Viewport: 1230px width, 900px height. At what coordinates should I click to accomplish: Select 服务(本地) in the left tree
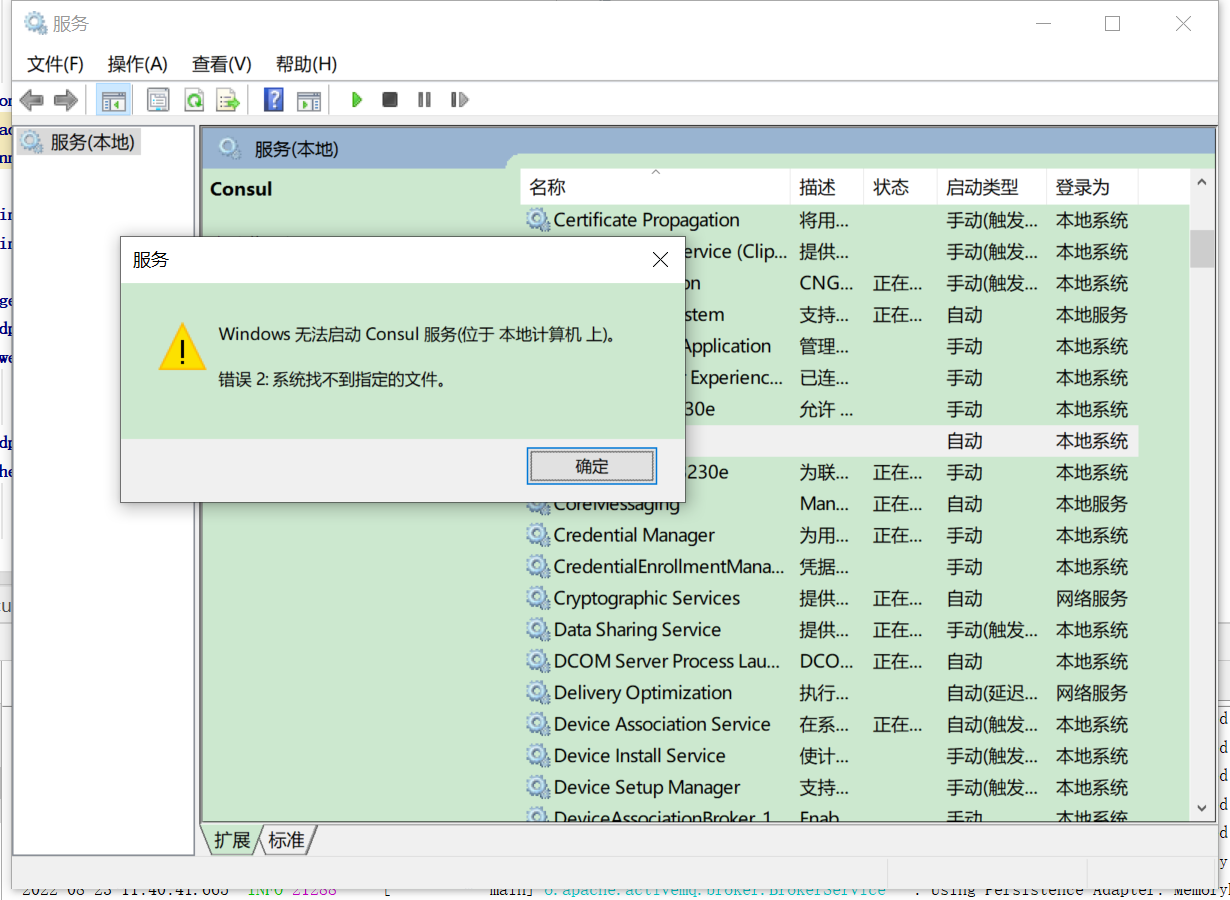79,142
